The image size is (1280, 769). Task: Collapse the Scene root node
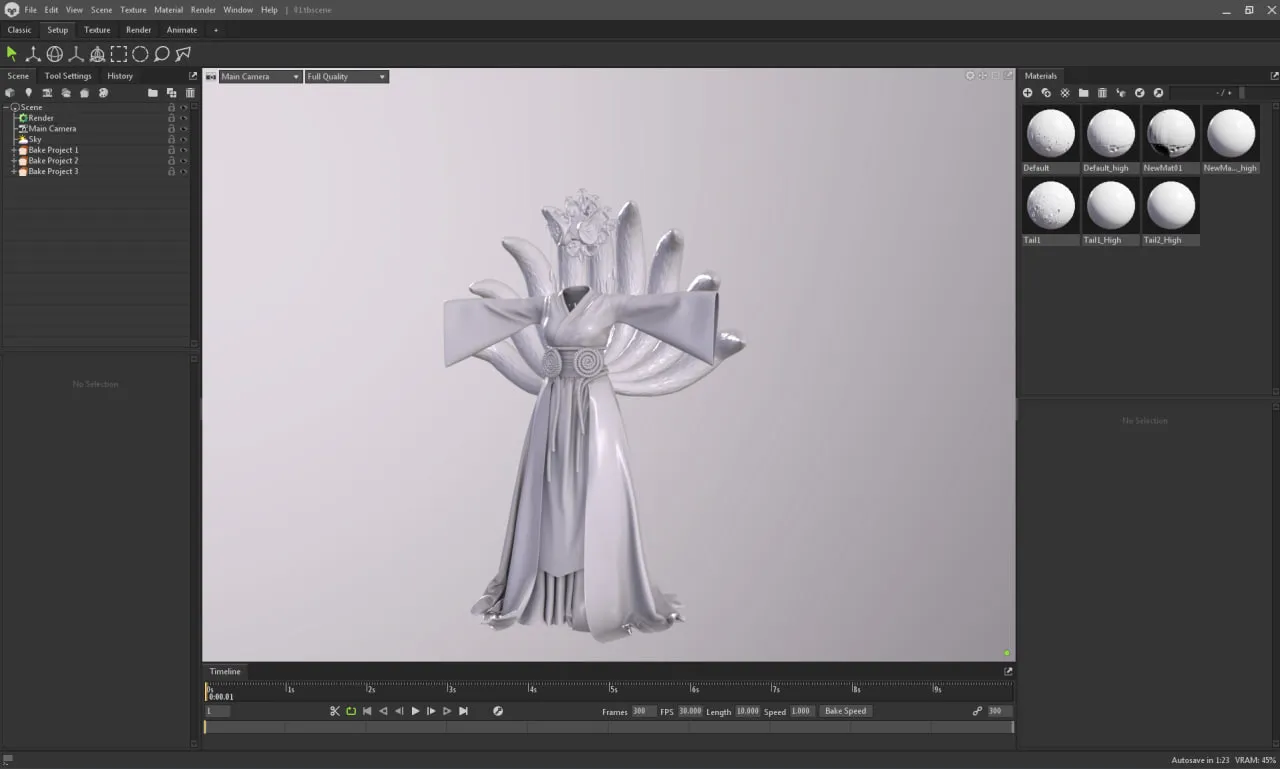coord(6,107)
